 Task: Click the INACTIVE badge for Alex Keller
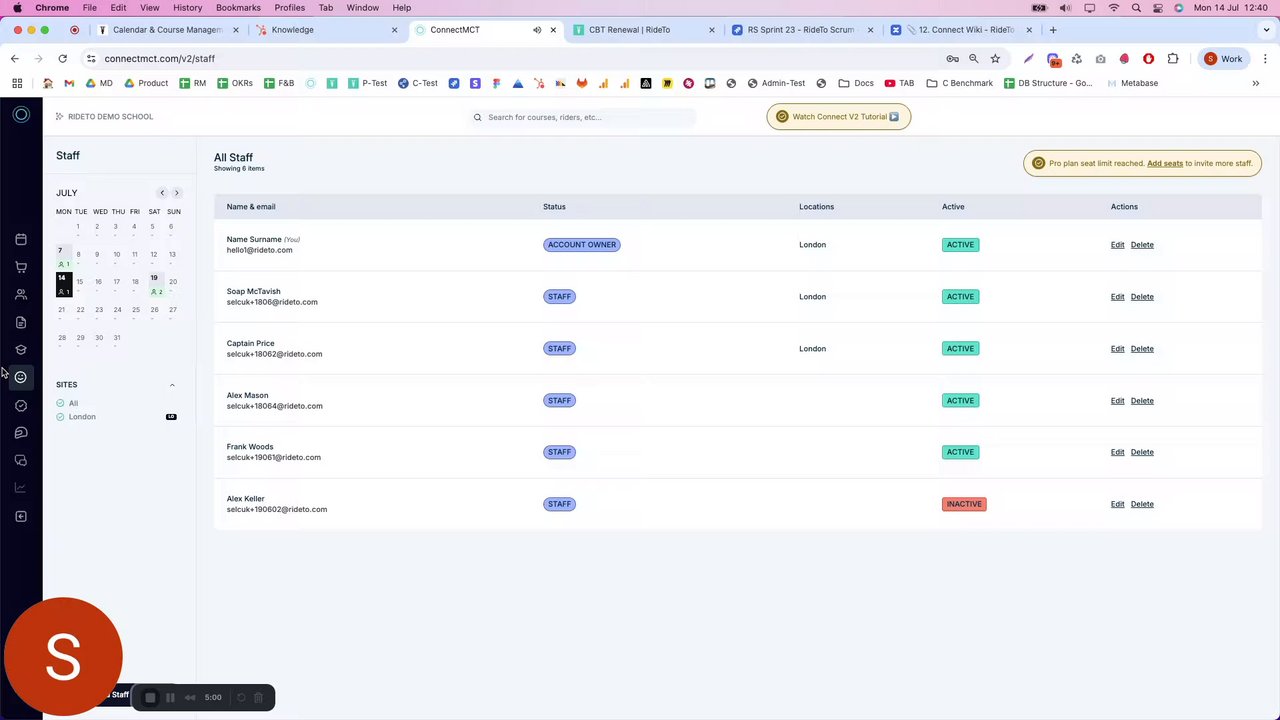(x=964, y=504)
